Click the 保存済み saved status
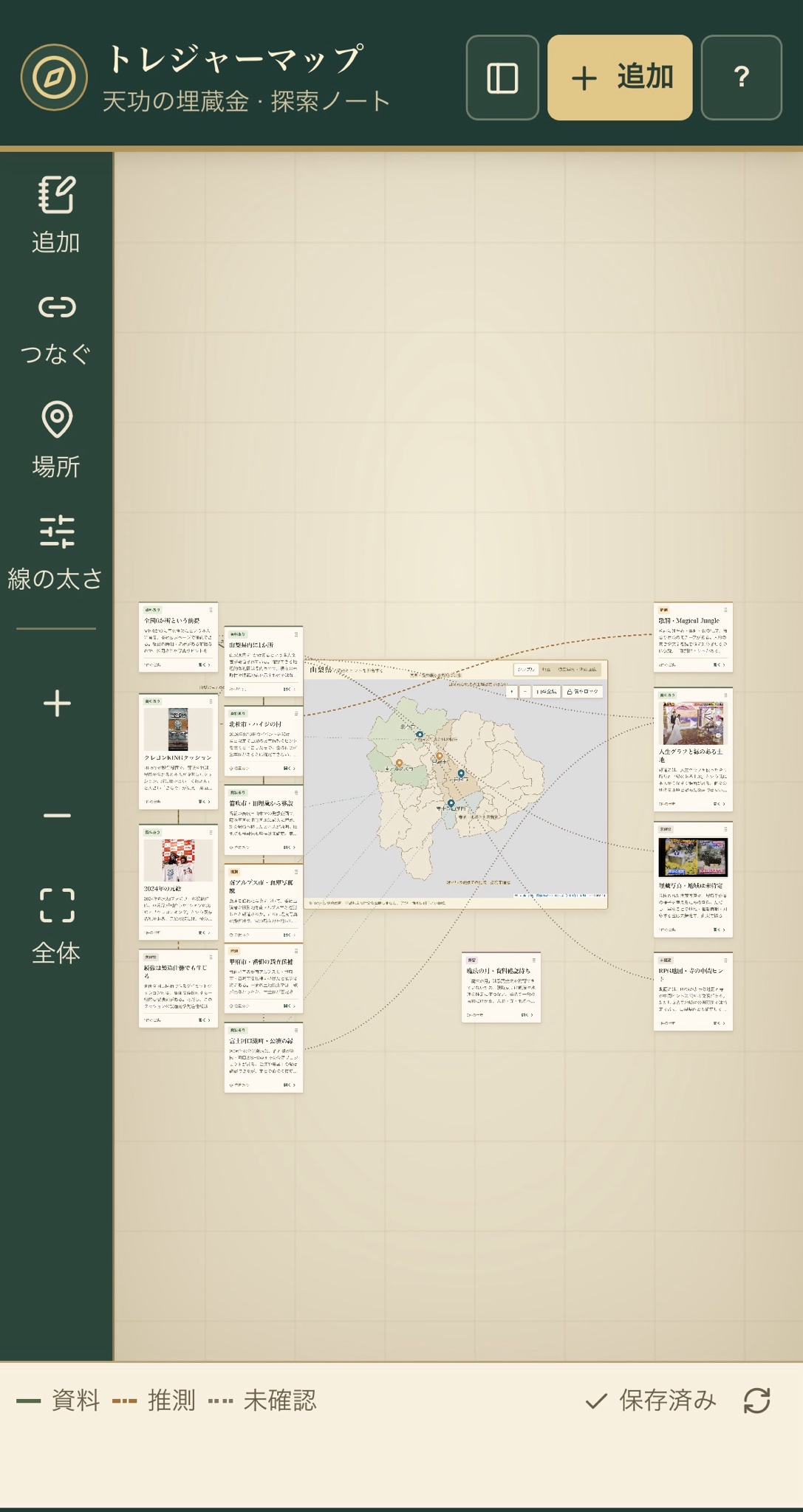Screen dimensions: 803x1512 (x=651, y=1401)
